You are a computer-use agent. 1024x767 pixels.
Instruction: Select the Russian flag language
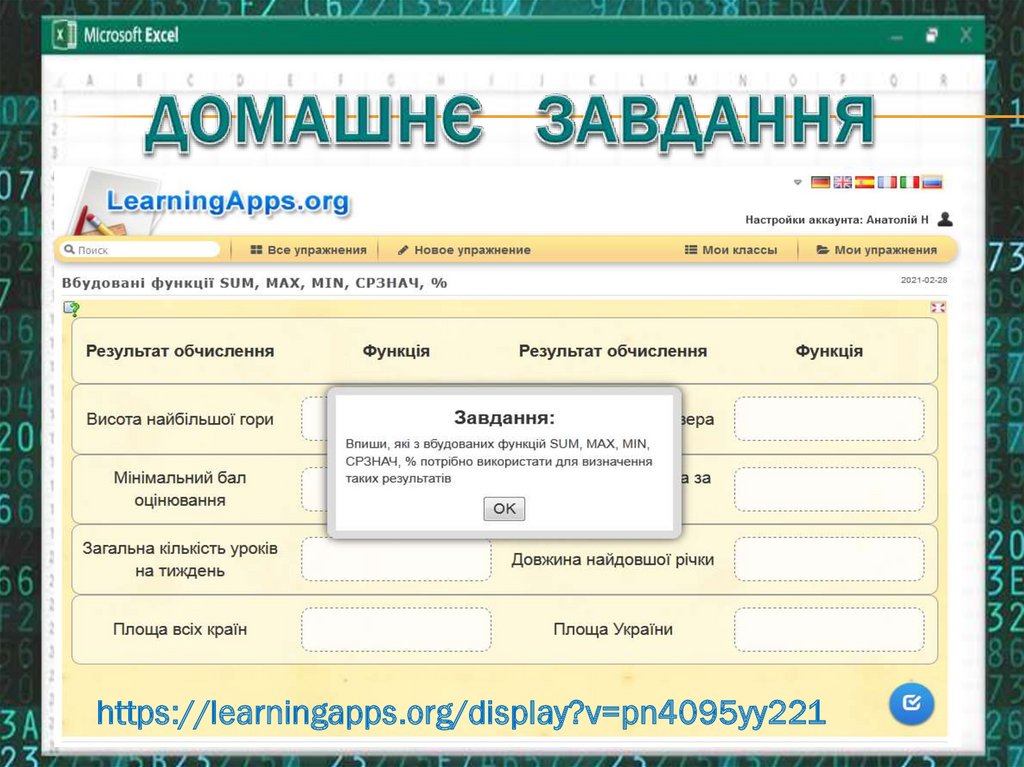(932, 182)
